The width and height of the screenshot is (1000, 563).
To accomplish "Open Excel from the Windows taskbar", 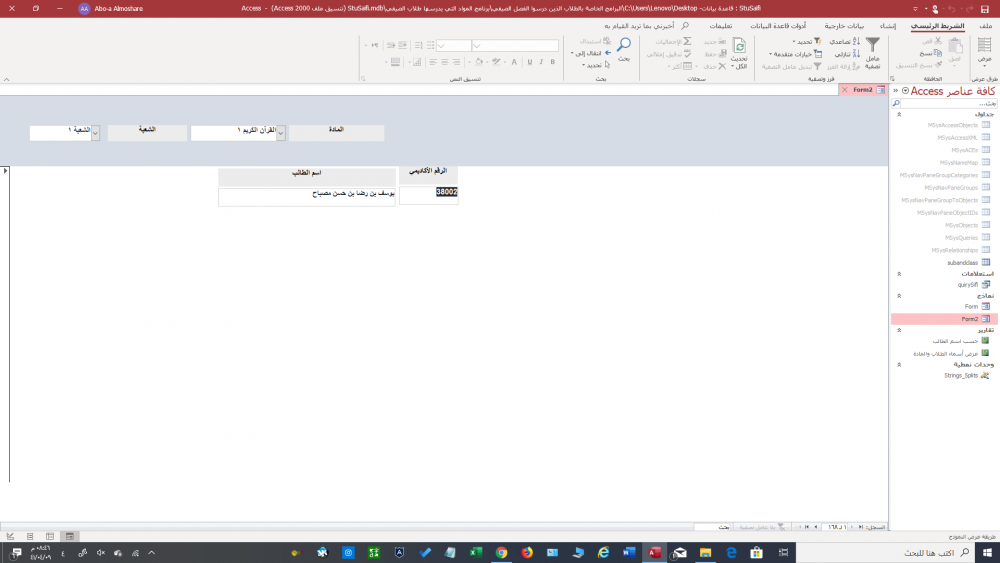I will (476, 552).
